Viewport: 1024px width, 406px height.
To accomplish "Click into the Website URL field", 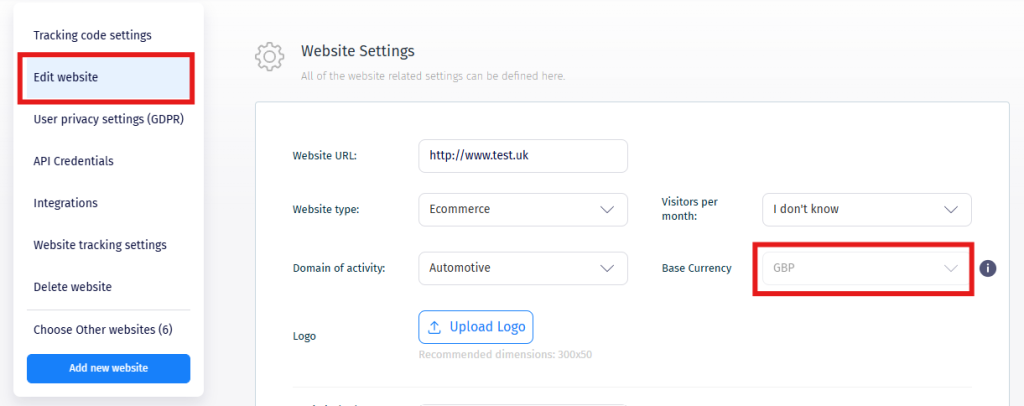I will (522, 156).
